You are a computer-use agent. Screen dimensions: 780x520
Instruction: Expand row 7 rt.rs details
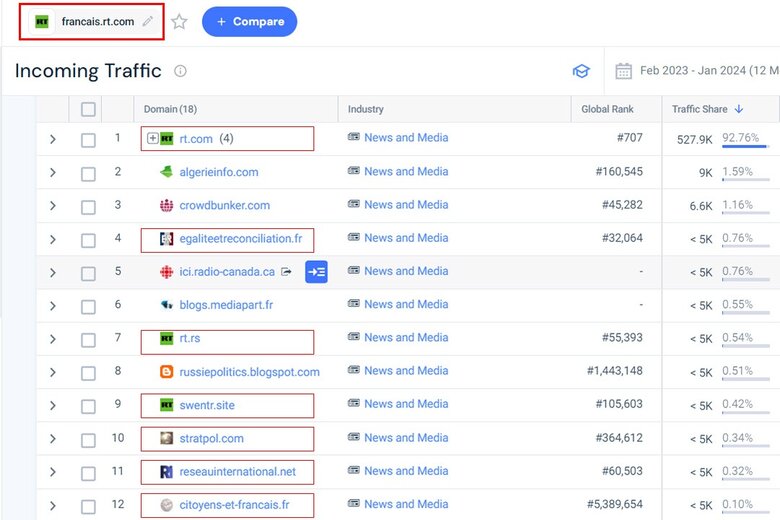point(53,339)
